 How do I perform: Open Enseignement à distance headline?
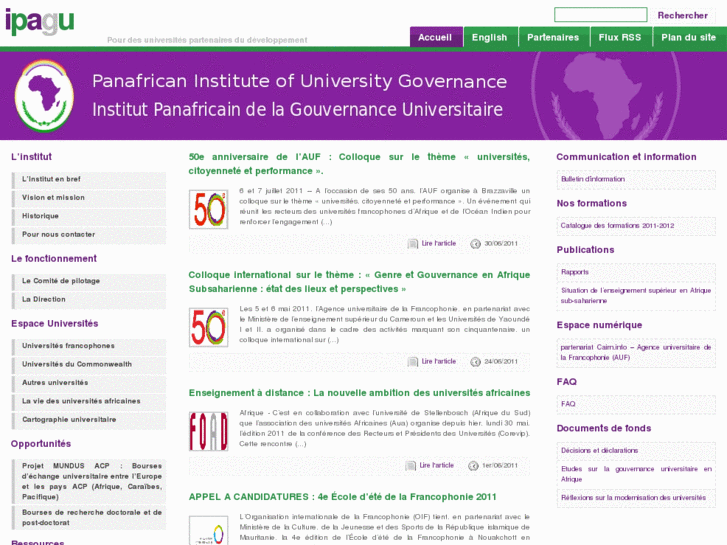click(359, 393)
